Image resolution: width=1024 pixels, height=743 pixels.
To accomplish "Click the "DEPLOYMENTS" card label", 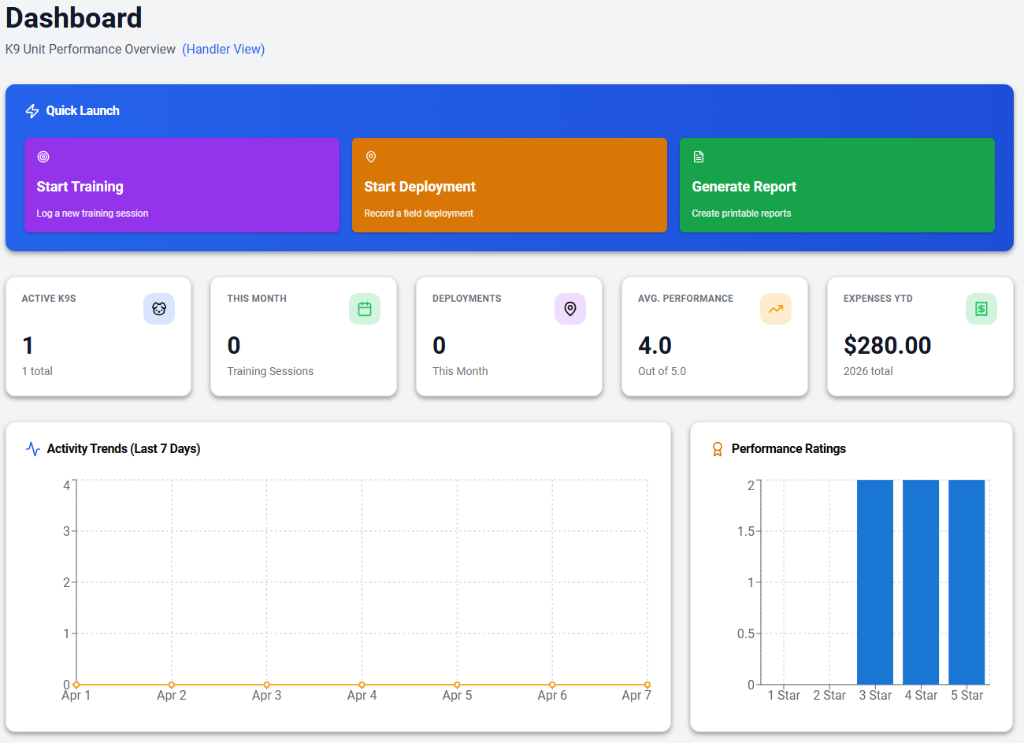I will [x=467, y=298].
